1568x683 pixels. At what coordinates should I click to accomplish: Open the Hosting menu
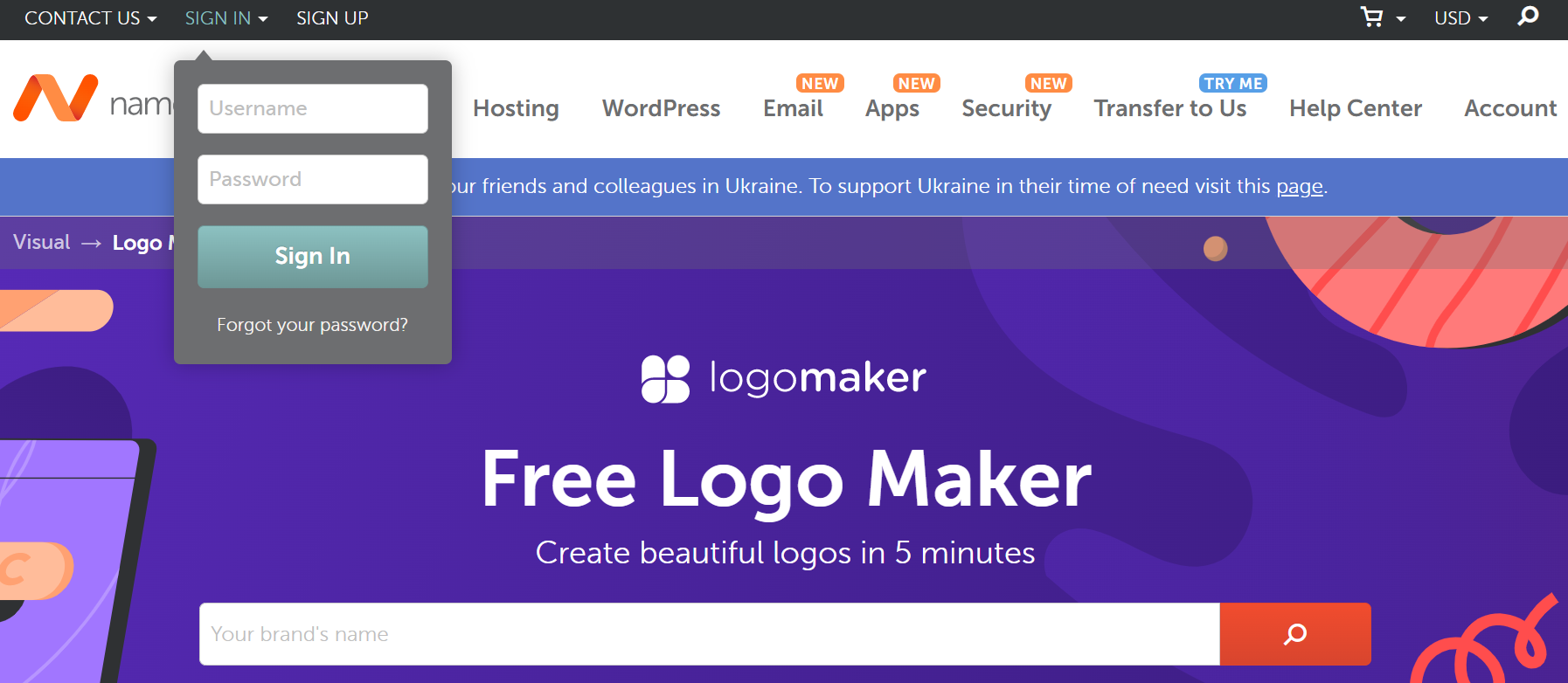(x=516, y=108)
